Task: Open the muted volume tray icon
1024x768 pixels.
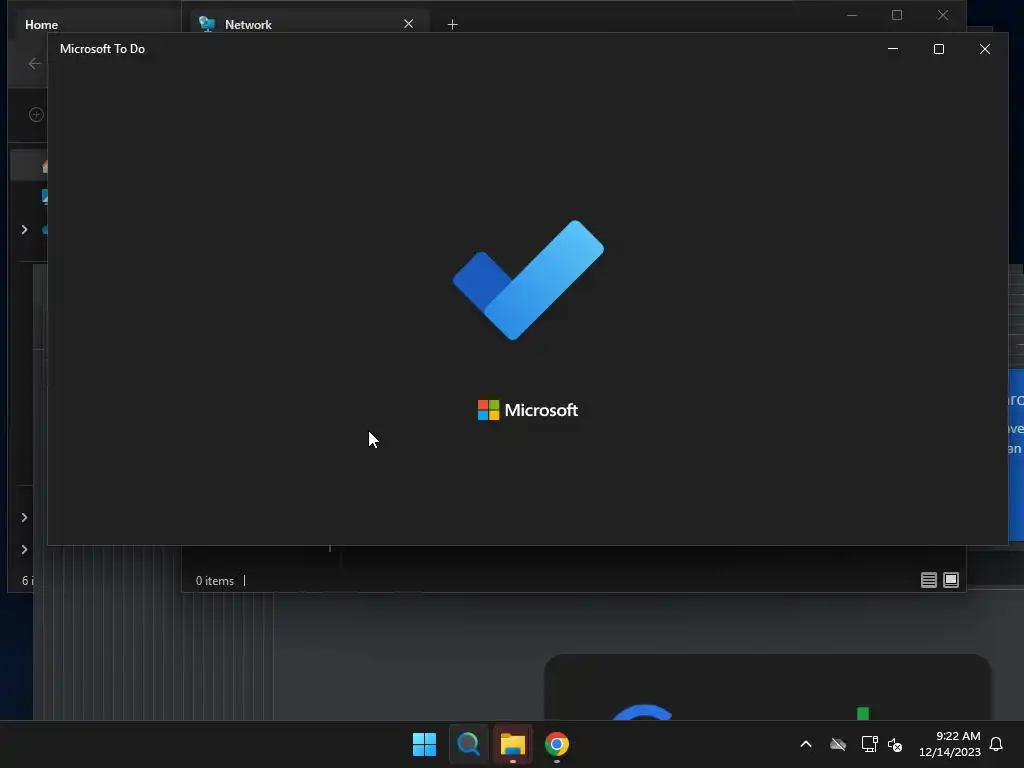Action: [x=895, y=744]
